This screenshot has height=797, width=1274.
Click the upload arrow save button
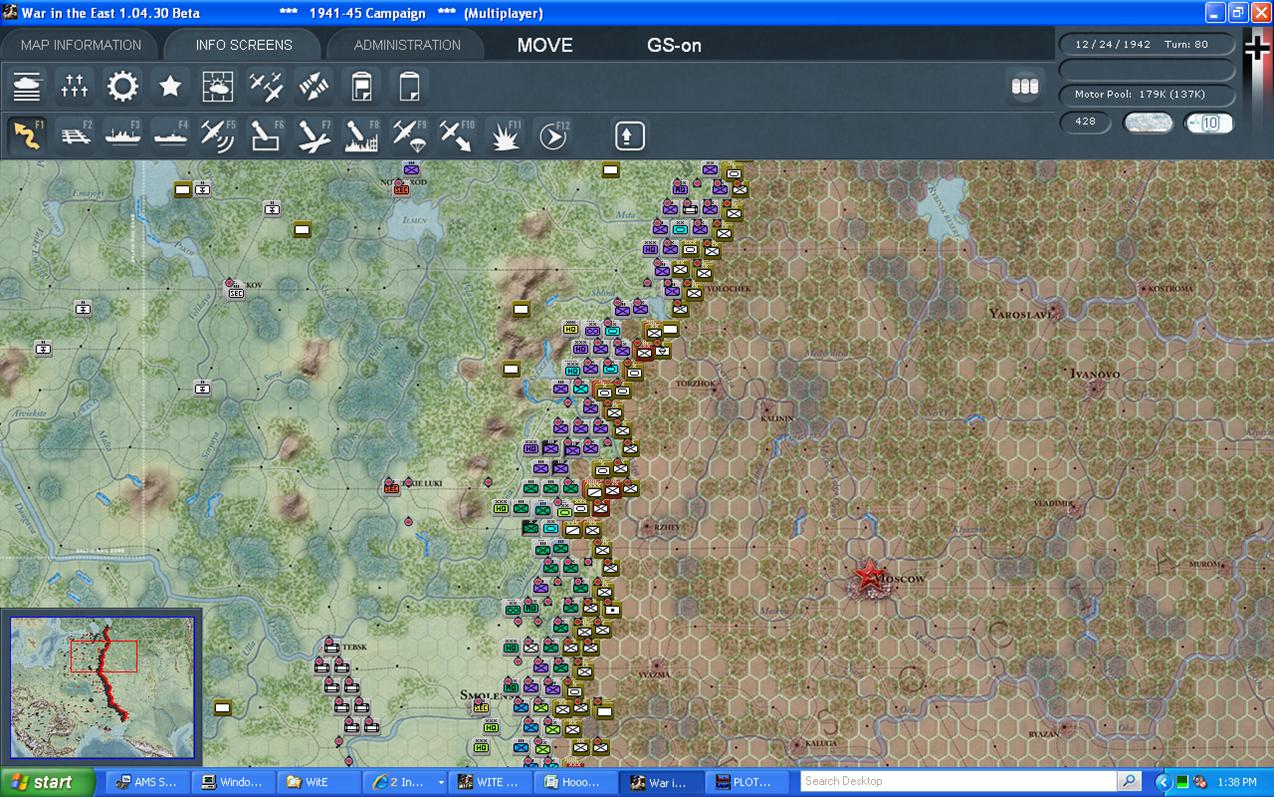pyautogui.click(x=629, y=135)
